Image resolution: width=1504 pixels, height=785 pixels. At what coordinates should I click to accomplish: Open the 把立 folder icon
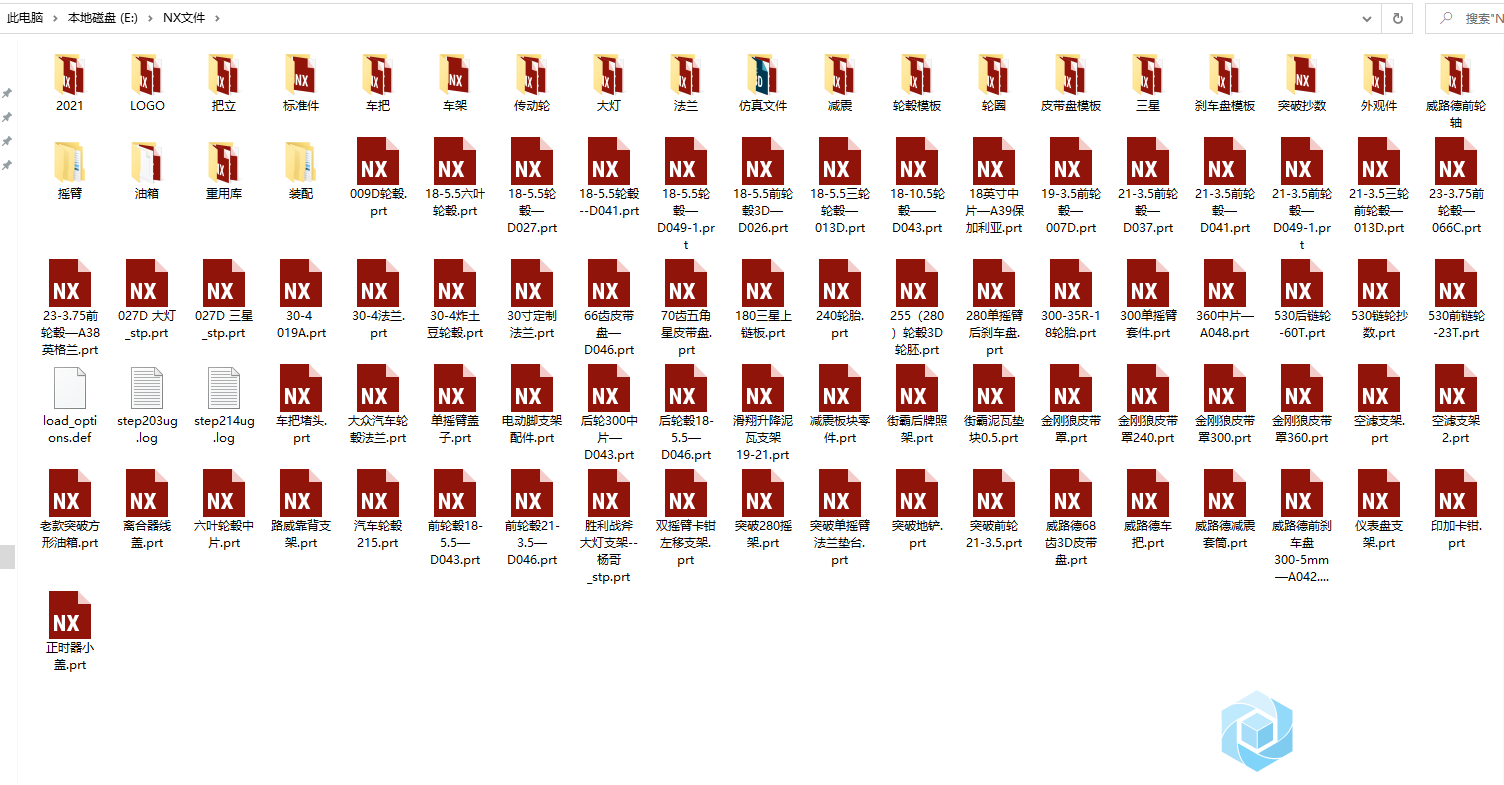point(224,74)
